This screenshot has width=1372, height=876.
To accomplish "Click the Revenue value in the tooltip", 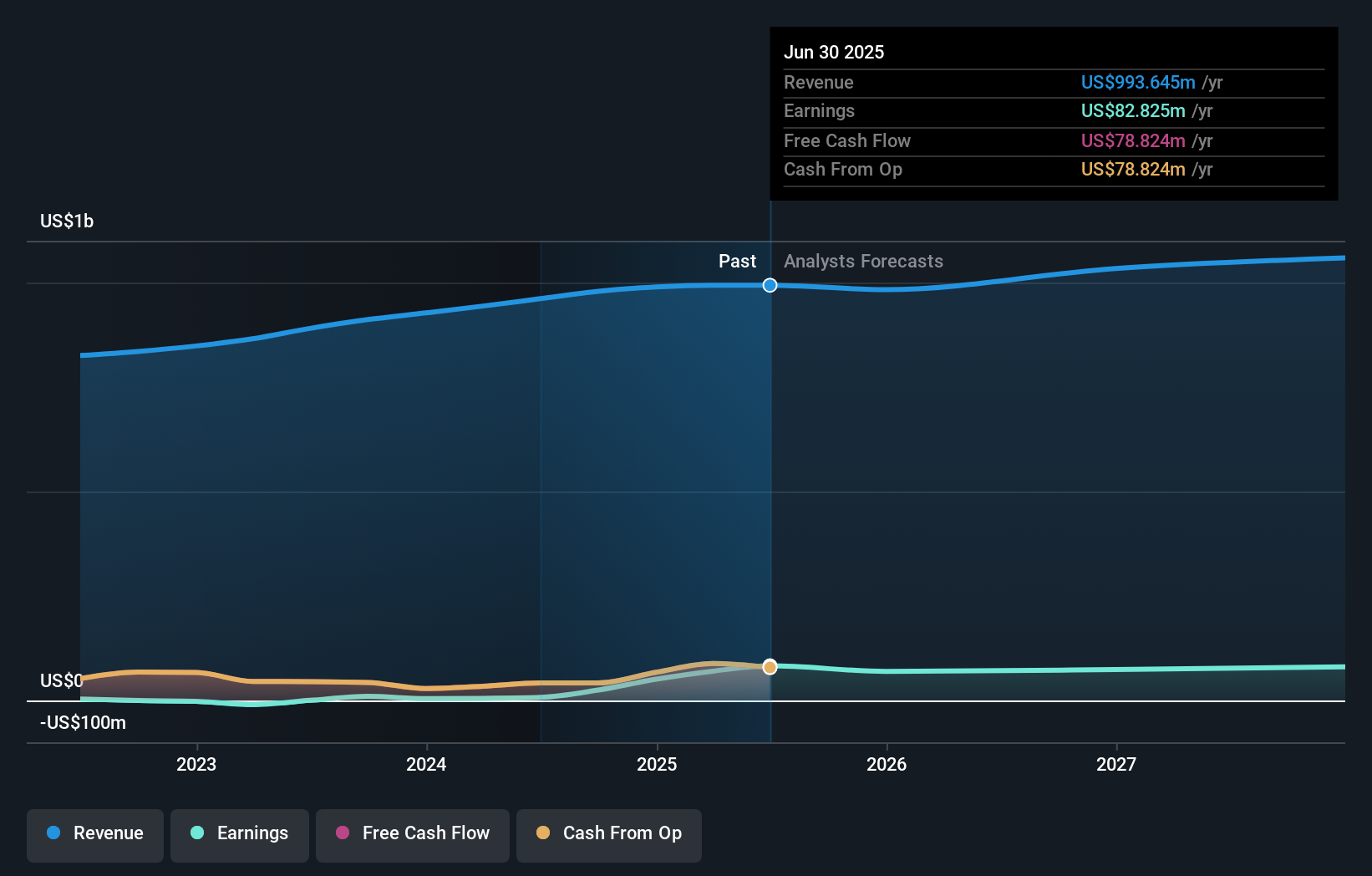I will [1137, 82].
